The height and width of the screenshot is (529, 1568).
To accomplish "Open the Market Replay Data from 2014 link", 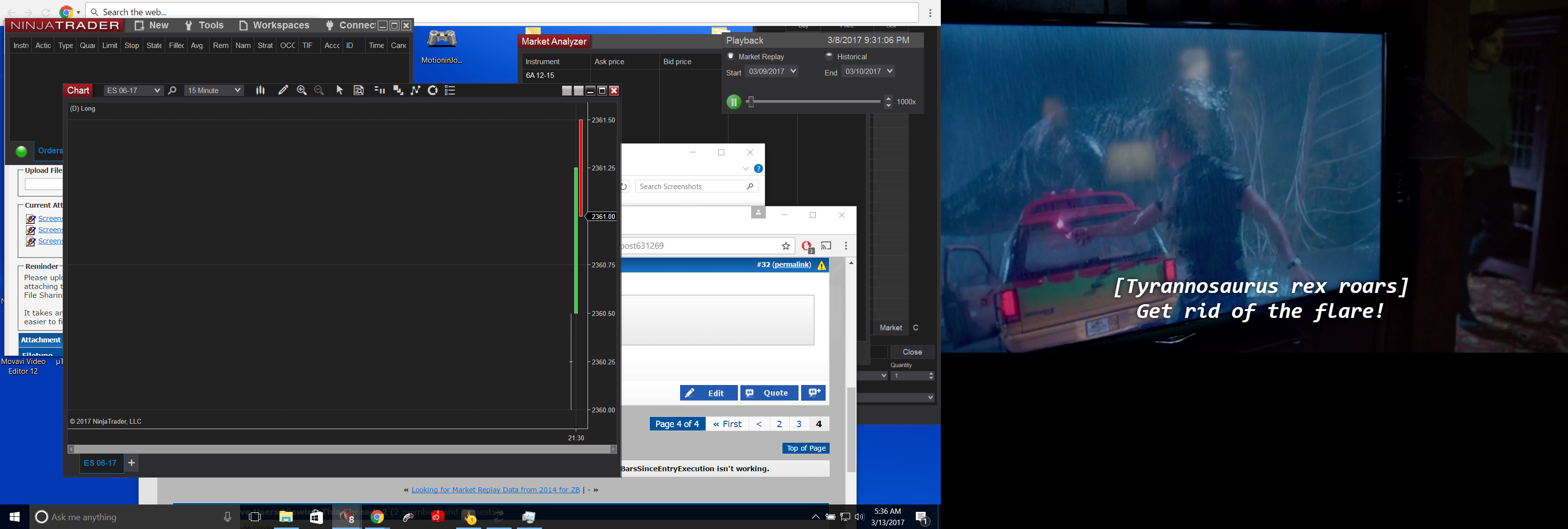I will (495, 490).
